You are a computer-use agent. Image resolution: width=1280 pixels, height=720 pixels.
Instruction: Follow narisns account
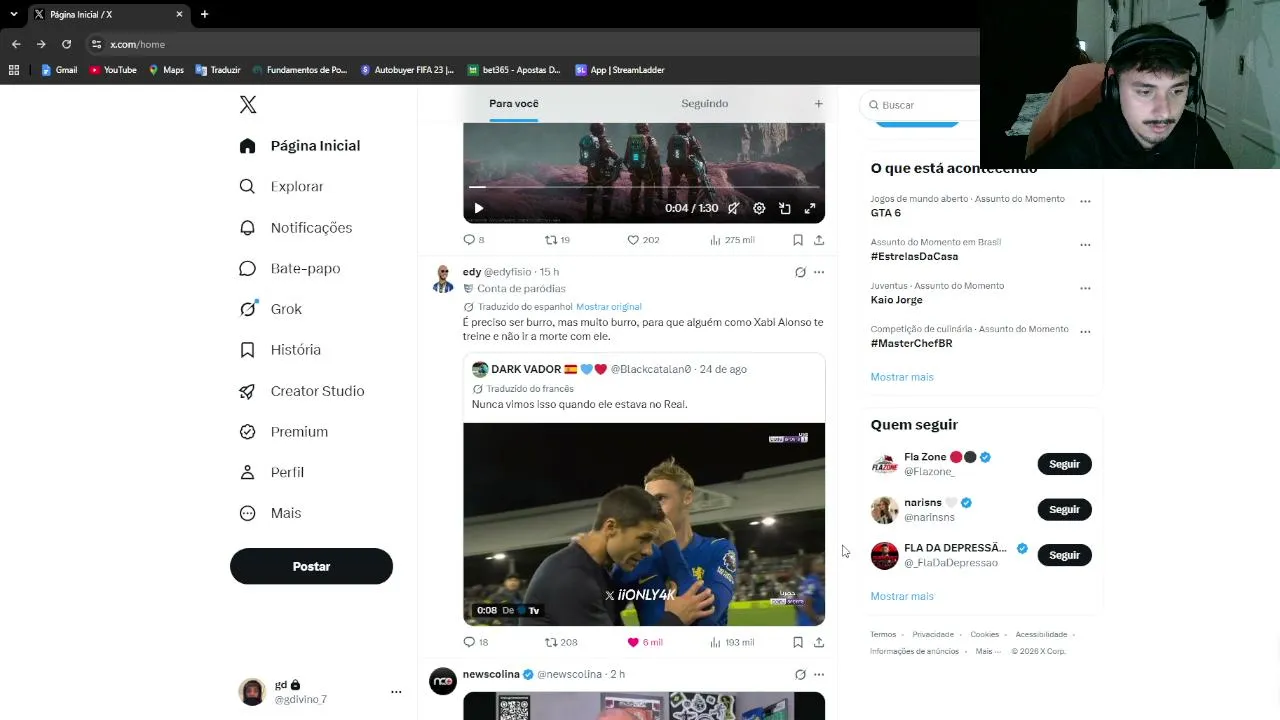click(1064, 510)
